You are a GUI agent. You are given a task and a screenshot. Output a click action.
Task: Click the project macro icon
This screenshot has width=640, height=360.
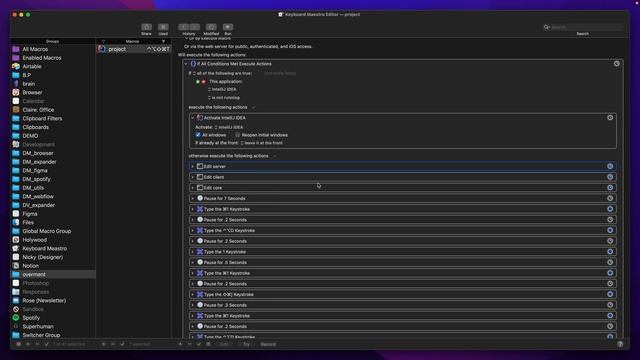[102, 49]
